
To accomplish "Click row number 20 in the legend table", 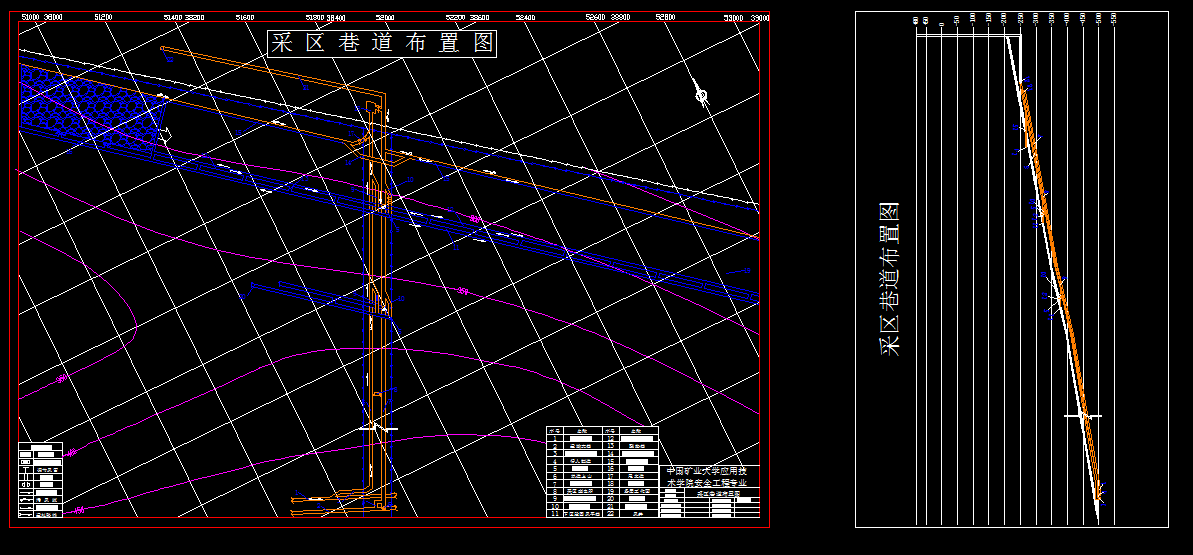I will click(611, 499).
